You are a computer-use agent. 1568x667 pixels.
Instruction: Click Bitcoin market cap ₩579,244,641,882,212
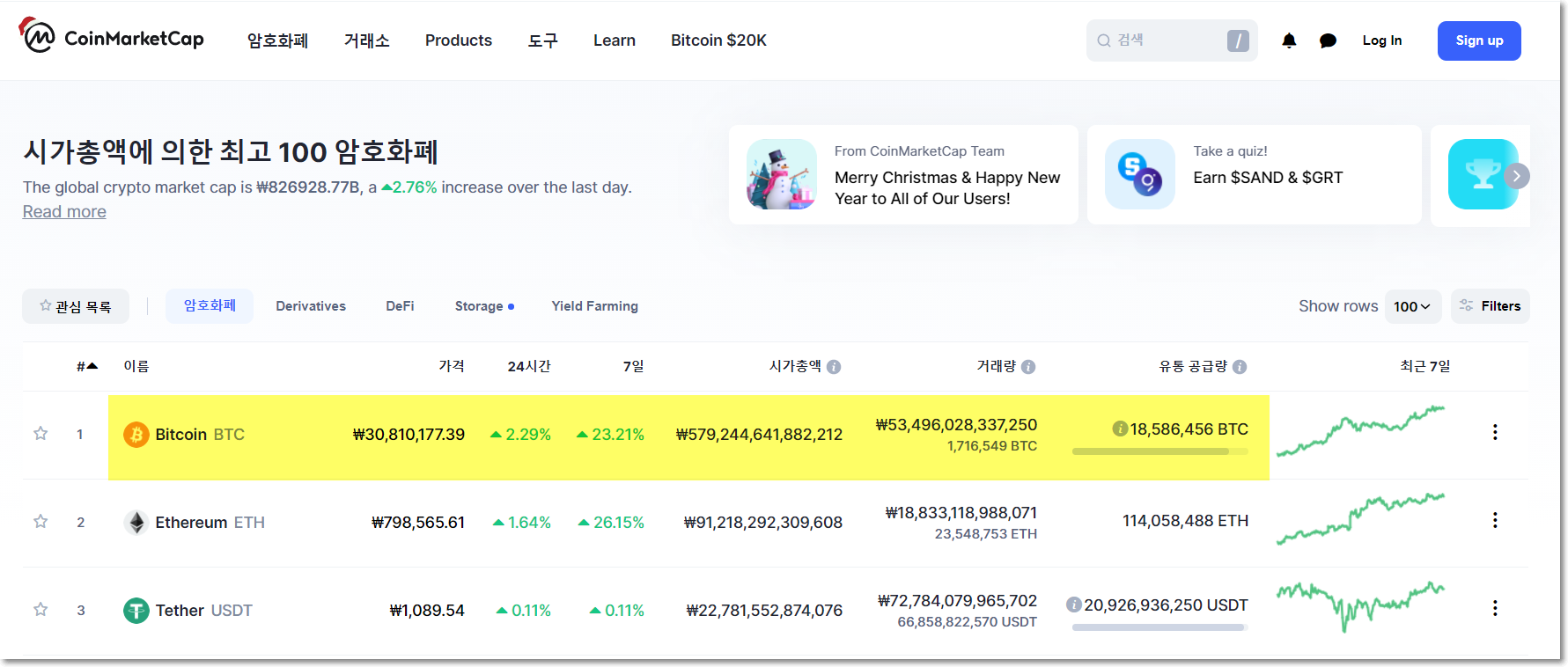click(x=759, y=435)
